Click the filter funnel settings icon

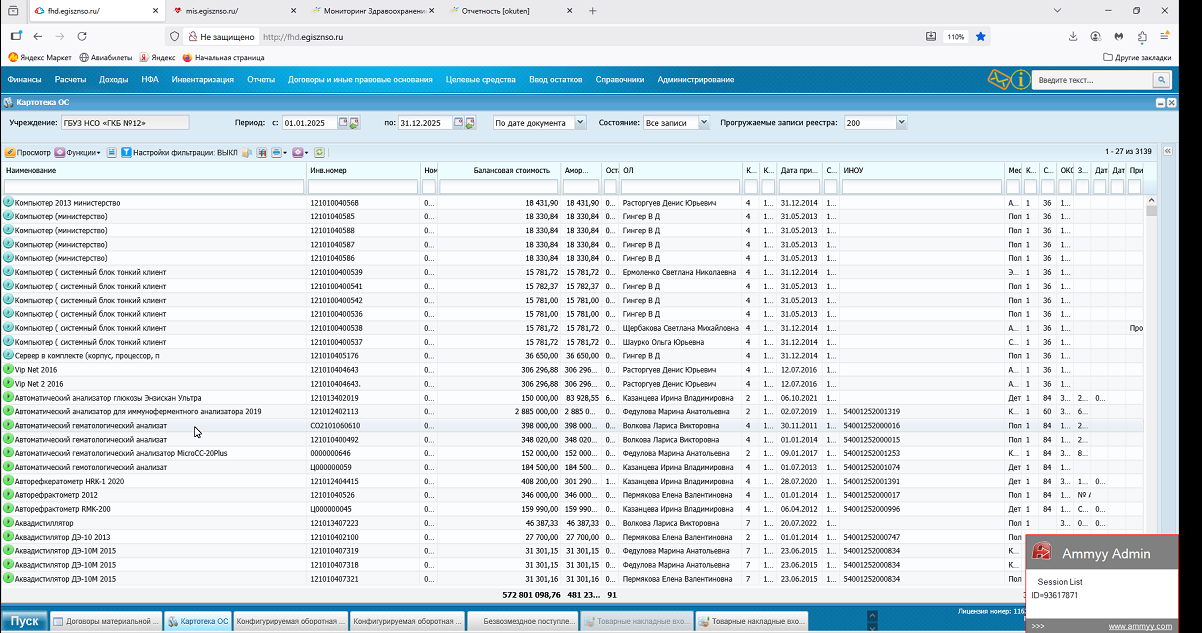coord(126,153)
